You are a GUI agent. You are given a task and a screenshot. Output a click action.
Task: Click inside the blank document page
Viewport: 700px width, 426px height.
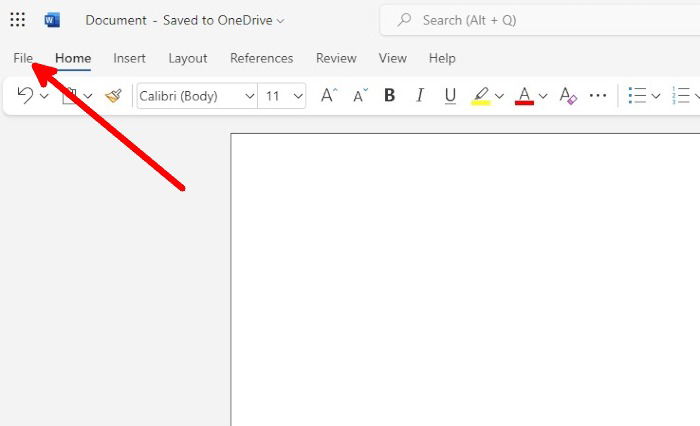tap(465, 280)
